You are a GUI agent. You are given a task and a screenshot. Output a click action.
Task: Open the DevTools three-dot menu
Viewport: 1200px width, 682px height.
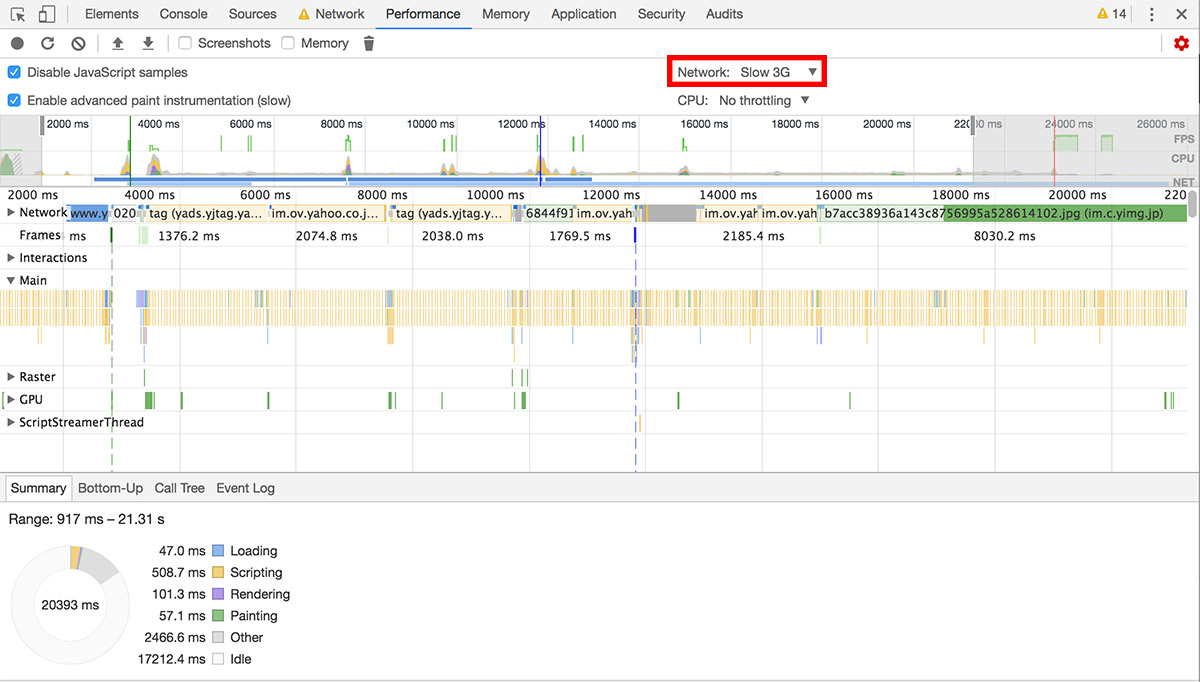click(x=1152, y=14)
